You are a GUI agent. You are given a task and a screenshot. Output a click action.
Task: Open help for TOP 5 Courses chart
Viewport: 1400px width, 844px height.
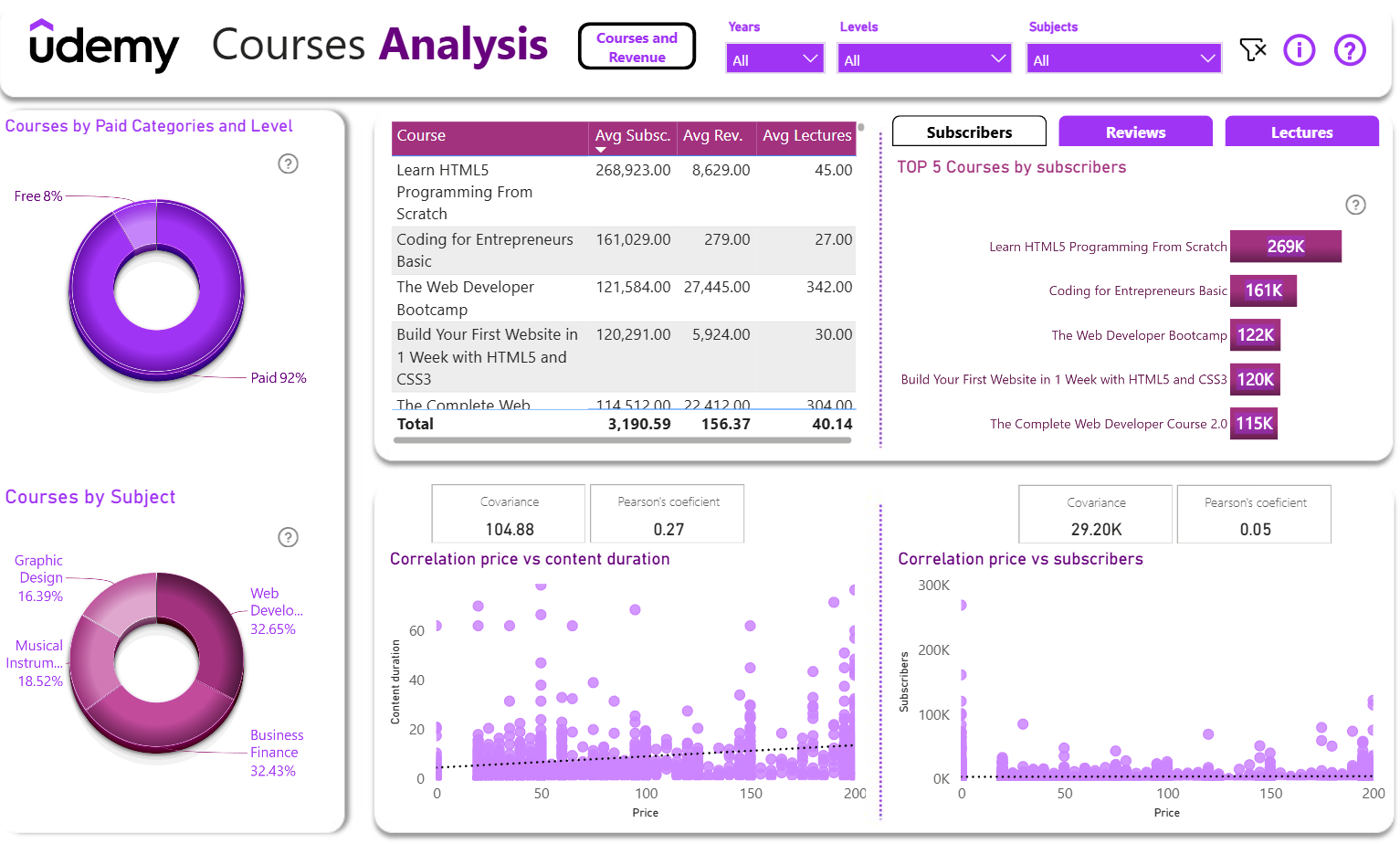pos(1355,205)
